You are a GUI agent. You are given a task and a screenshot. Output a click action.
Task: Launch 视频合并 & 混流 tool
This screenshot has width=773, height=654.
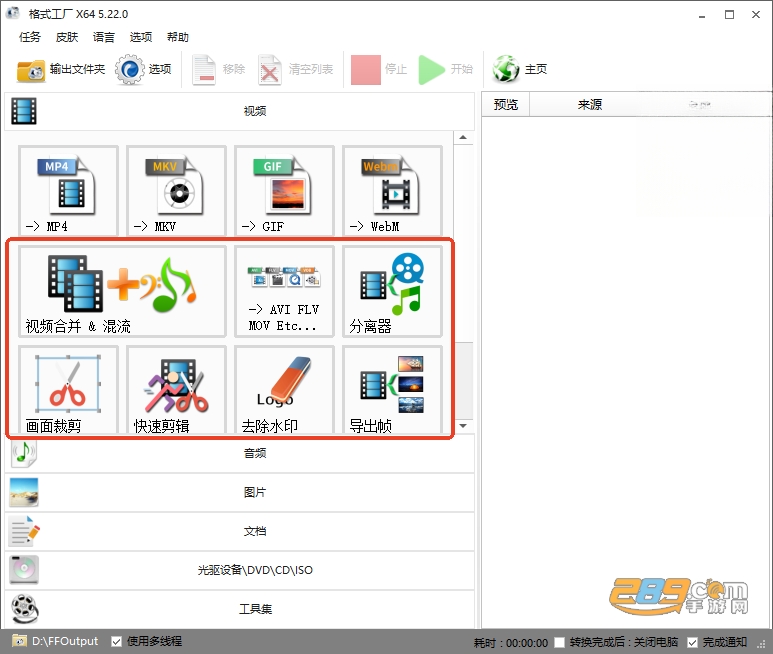(x=122, y=292)
